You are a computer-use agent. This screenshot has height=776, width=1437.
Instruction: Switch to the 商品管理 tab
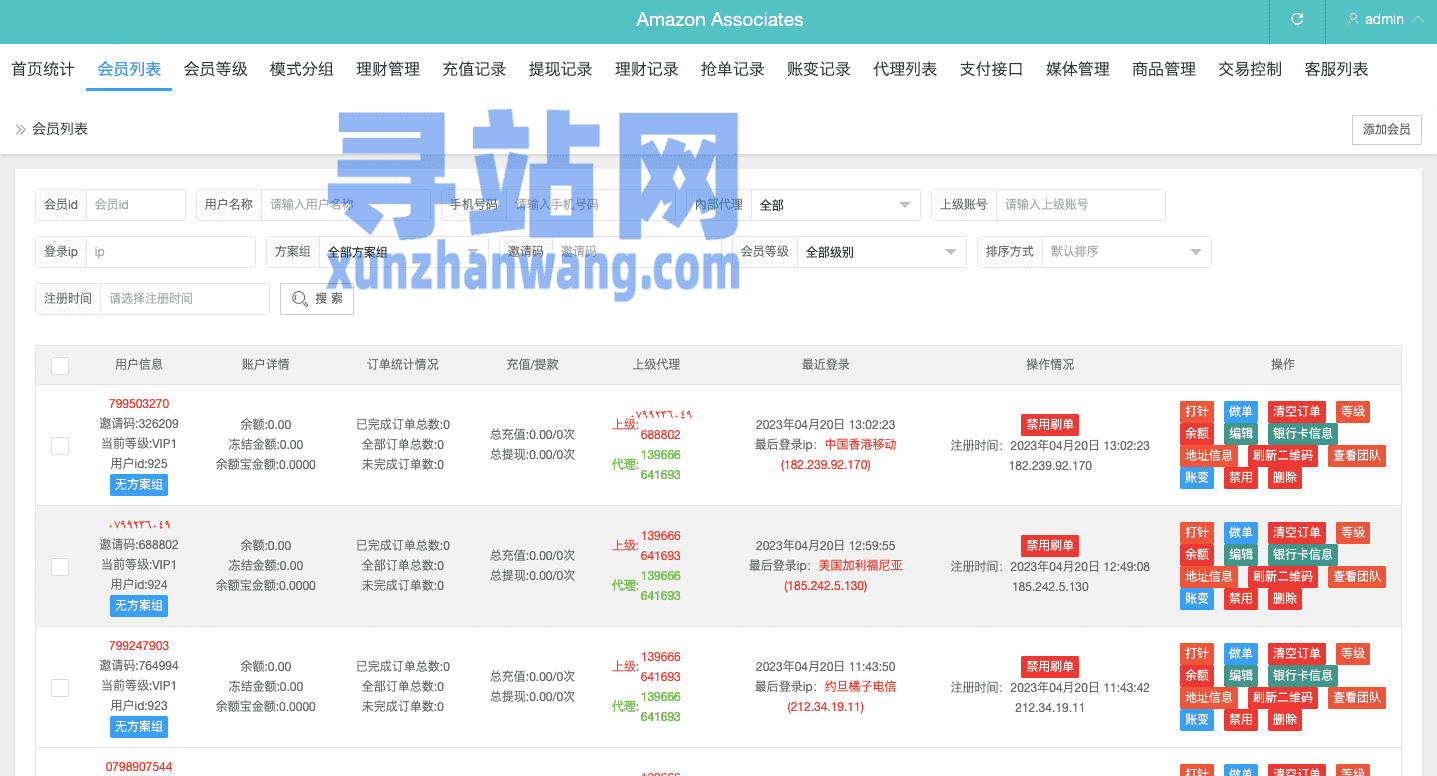(x=1164, y=69)
